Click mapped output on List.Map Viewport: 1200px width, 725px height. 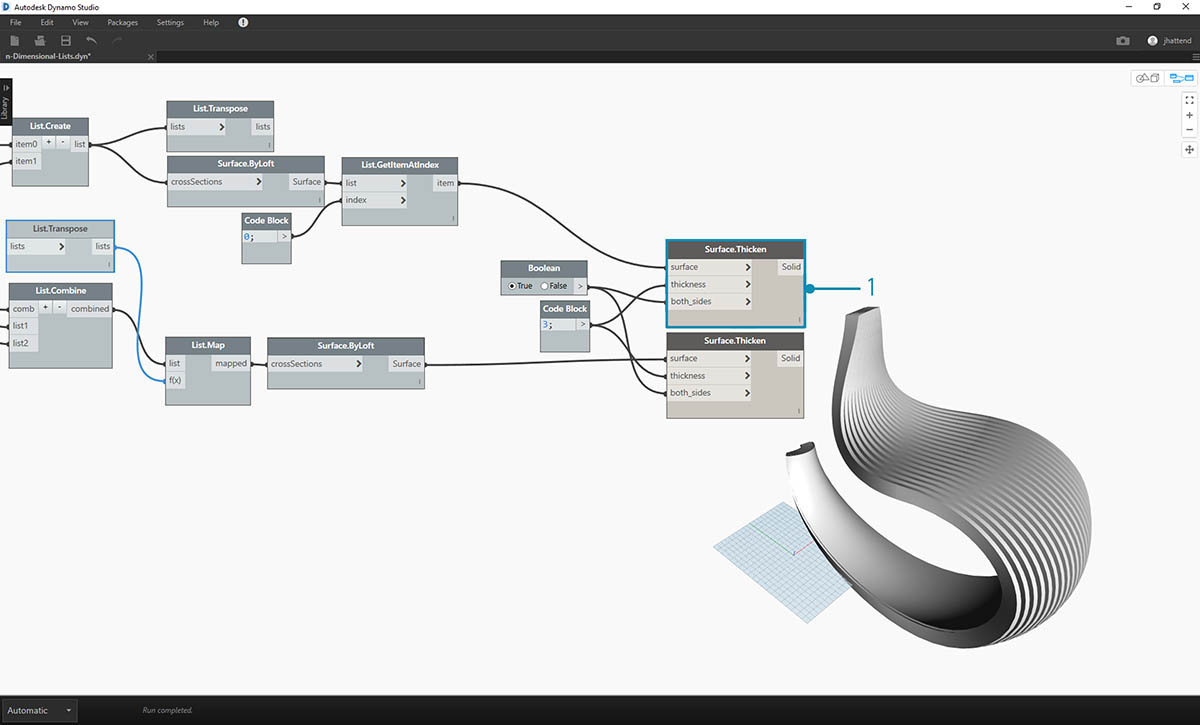coord(230,364)
